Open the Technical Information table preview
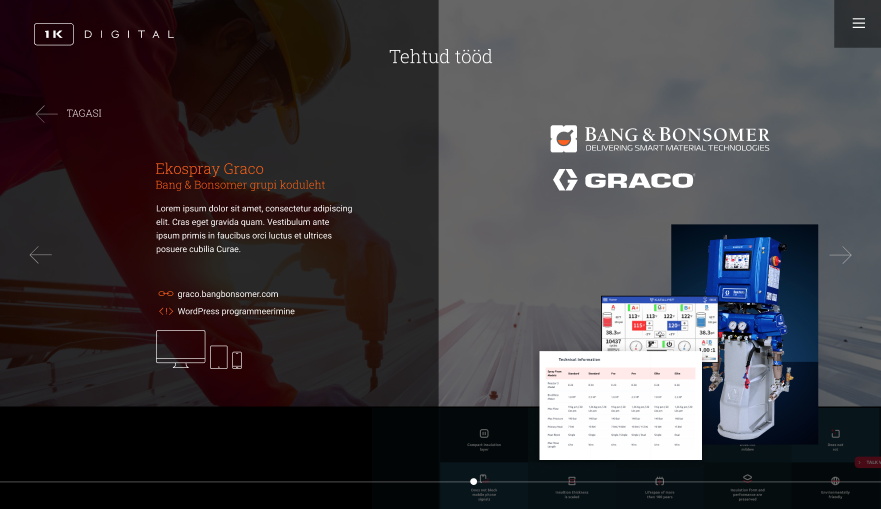Viewport: 881px width, 509px height. (620, 406)
